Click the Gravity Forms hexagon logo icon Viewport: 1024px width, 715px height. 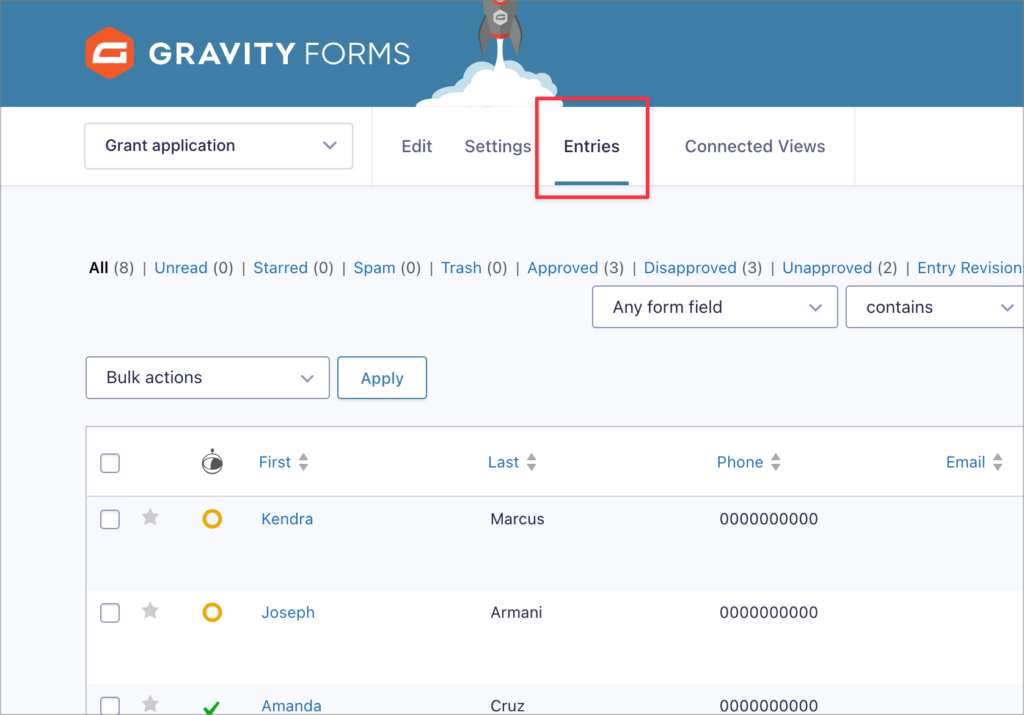[x=110, y=53]
